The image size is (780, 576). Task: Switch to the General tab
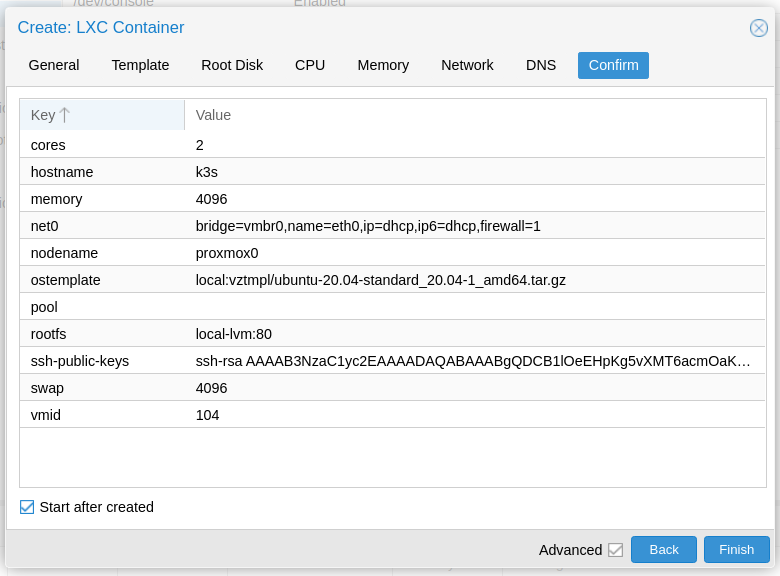click(54, 65)
